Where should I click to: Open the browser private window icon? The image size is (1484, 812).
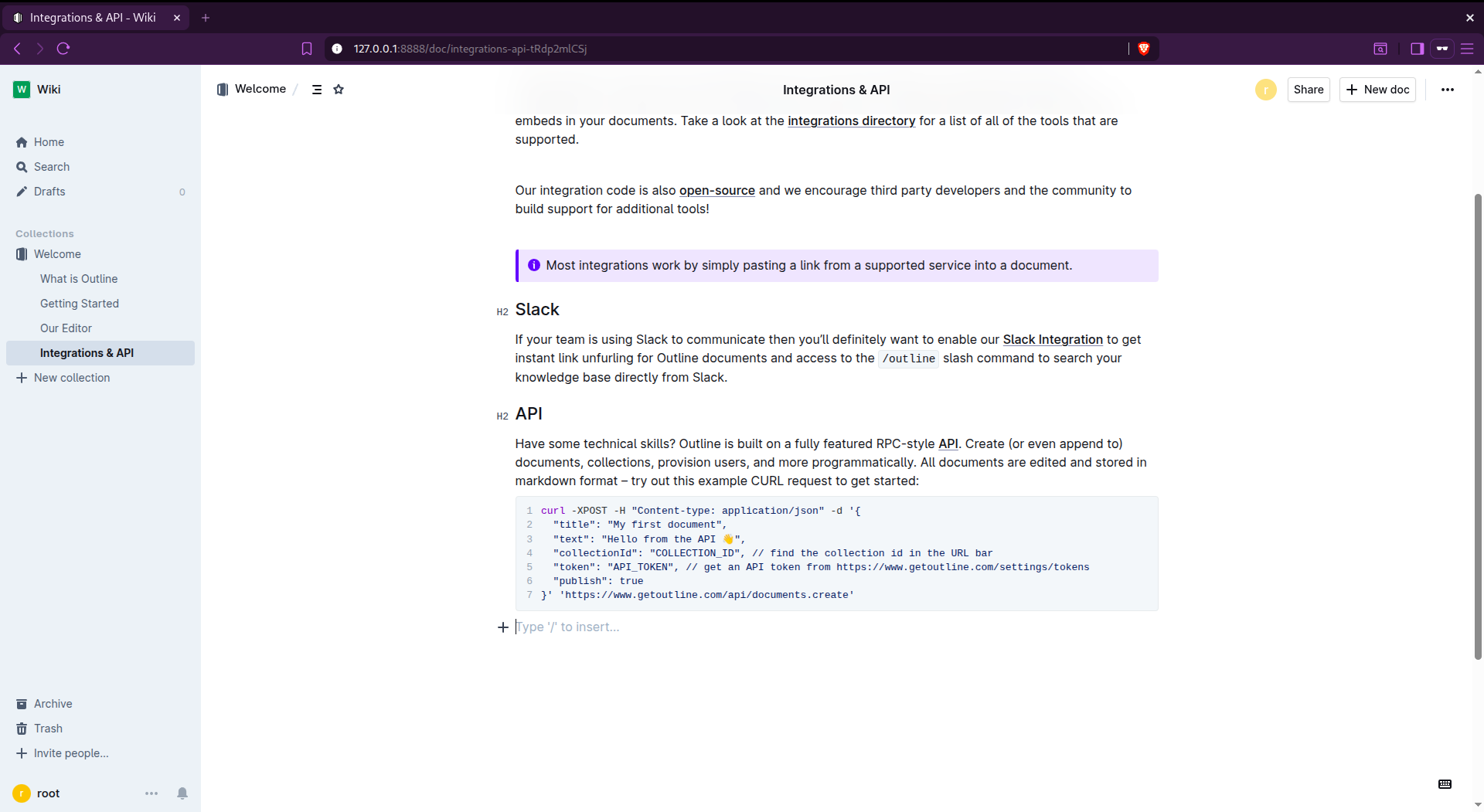[x=1442, y=49]
